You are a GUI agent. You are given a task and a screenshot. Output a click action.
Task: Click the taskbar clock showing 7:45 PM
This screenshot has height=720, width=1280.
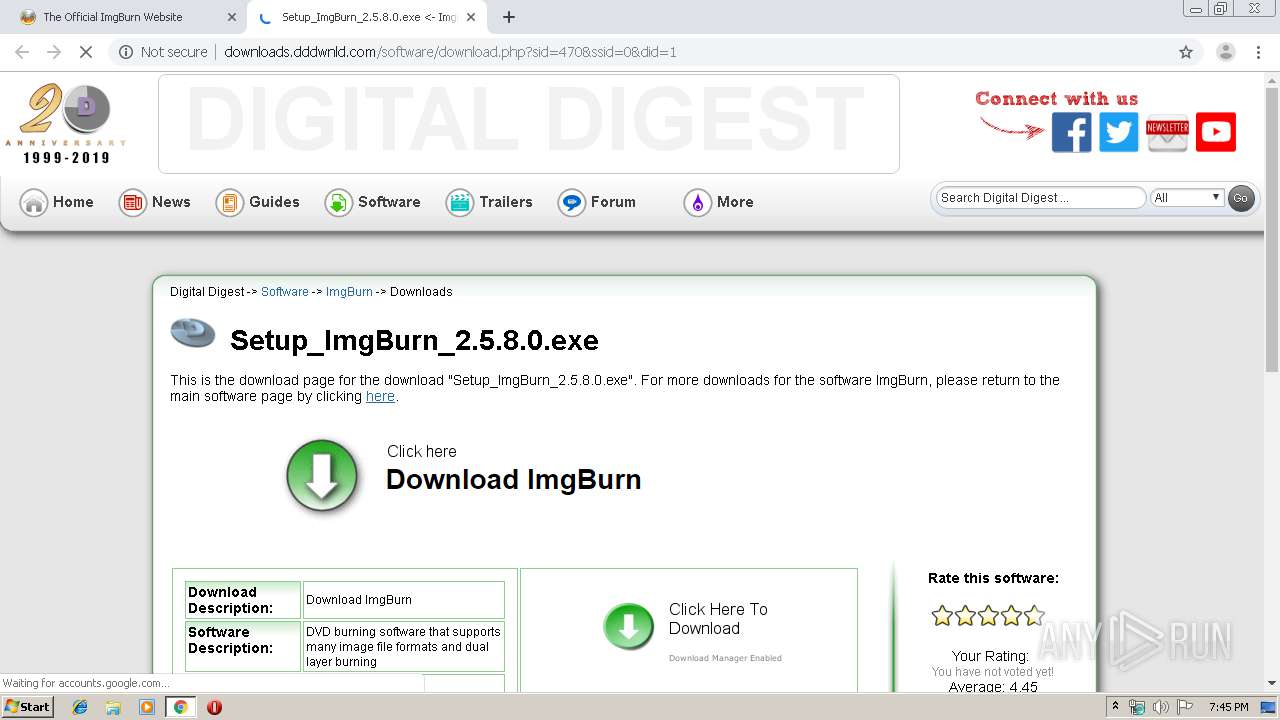tap(1228, 707)
